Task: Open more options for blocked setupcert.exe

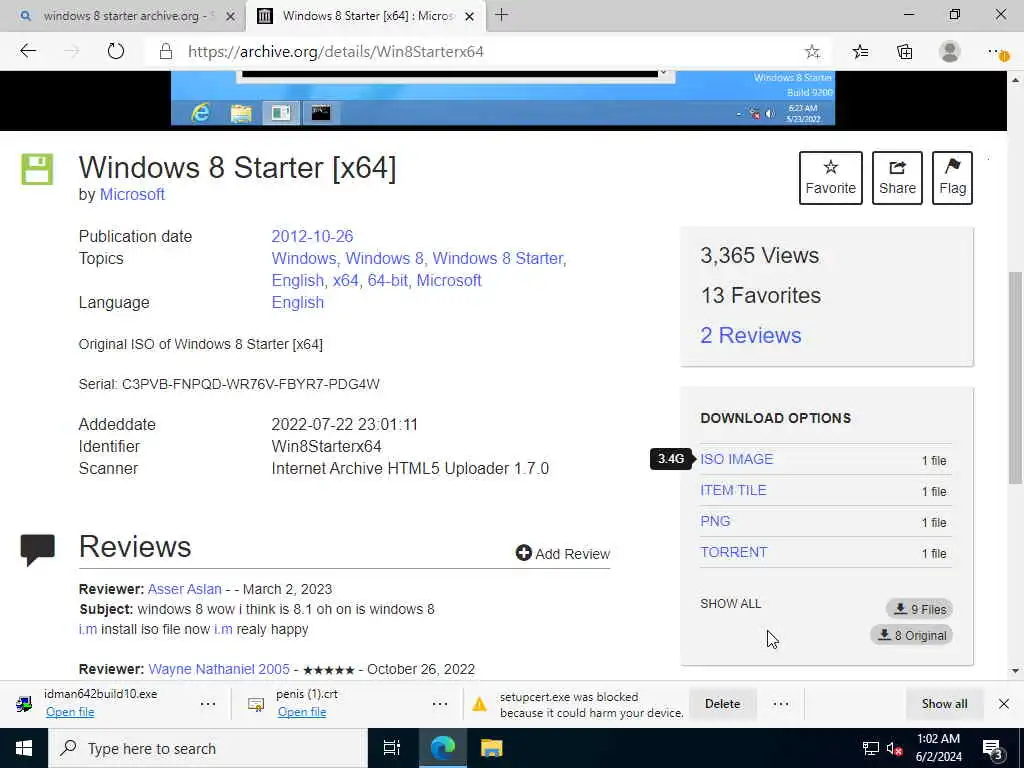Action: coord(780,704)
